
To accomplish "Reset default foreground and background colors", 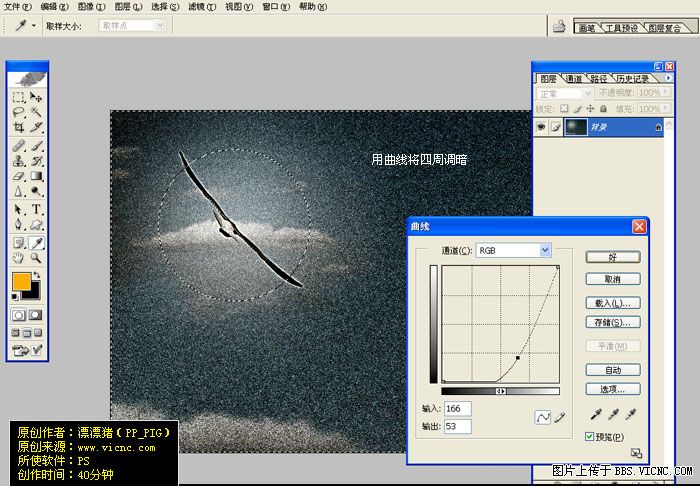I will pyautogui.click(x=15, y=297).
